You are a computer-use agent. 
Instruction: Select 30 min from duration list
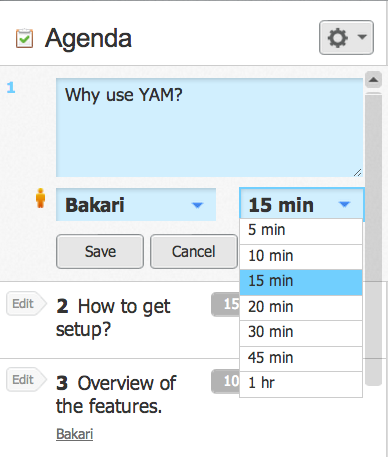click(301, 333)
